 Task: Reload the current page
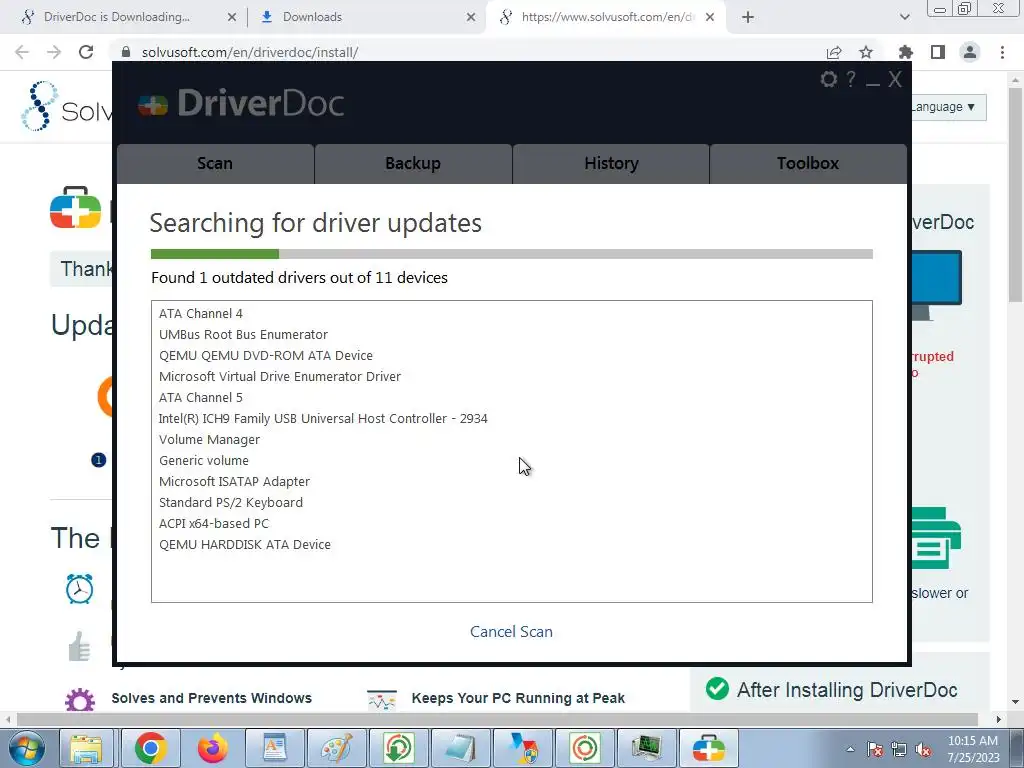[86, 52]
